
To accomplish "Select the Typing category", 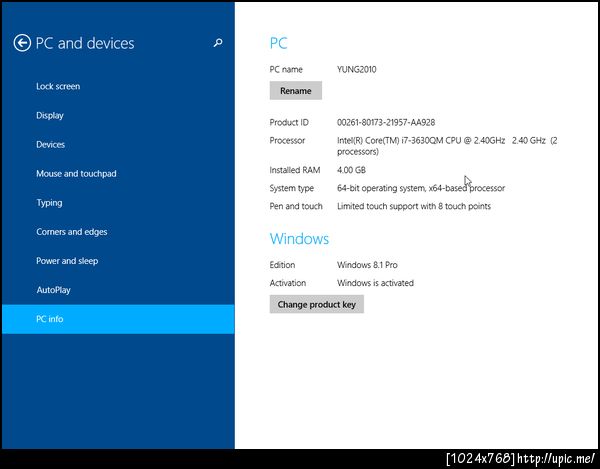I will tap(118, 203).
